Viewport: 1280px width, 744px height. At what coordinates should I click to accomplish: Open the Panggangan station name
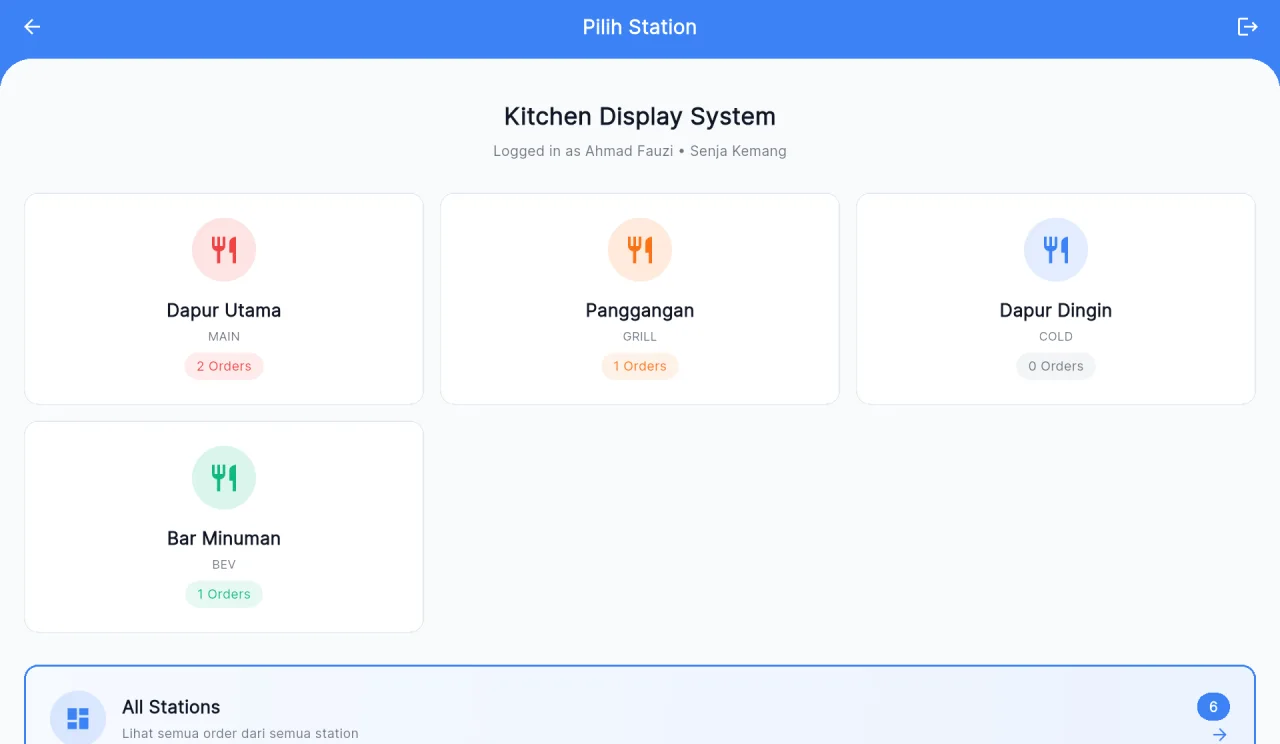640,310
